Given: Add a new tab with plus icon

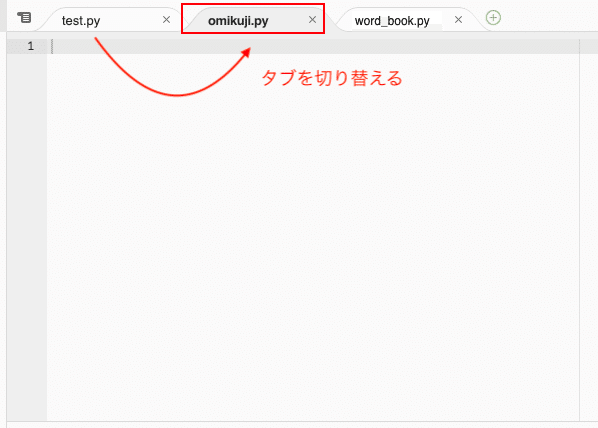Looking at the screenshot, I should tap(493, 18).
